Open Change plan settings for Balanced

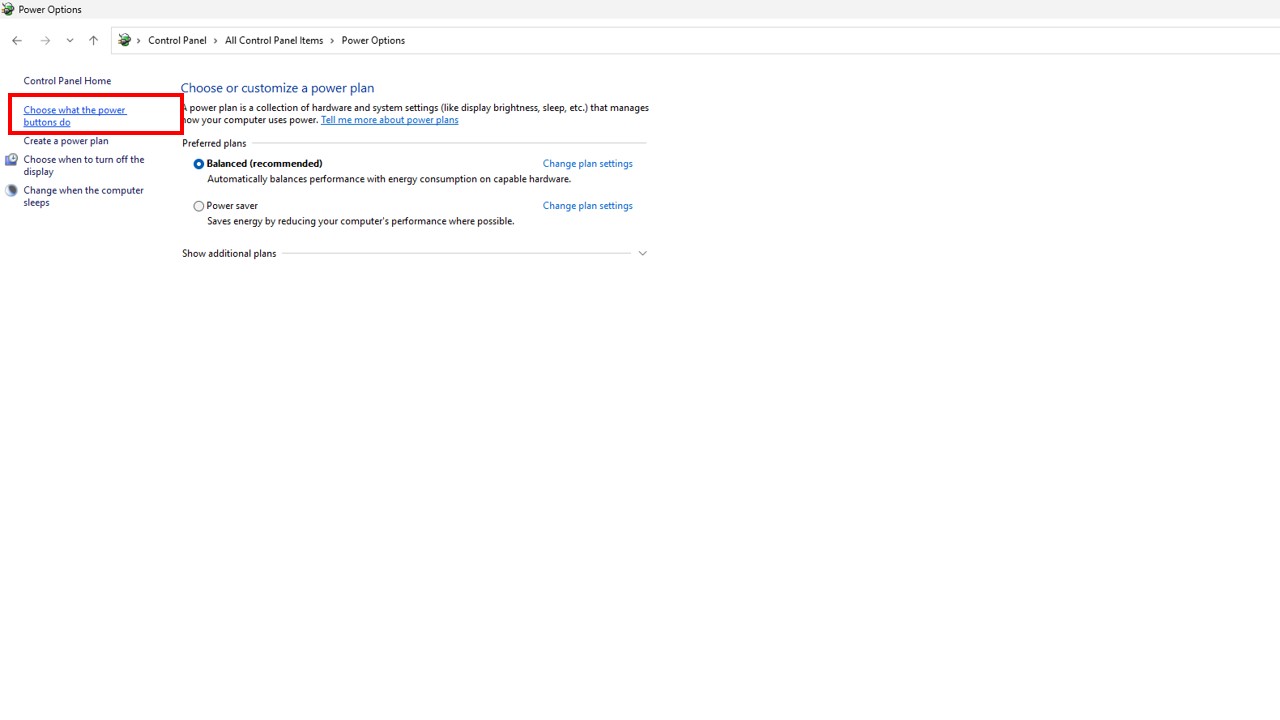pos(587,164)
